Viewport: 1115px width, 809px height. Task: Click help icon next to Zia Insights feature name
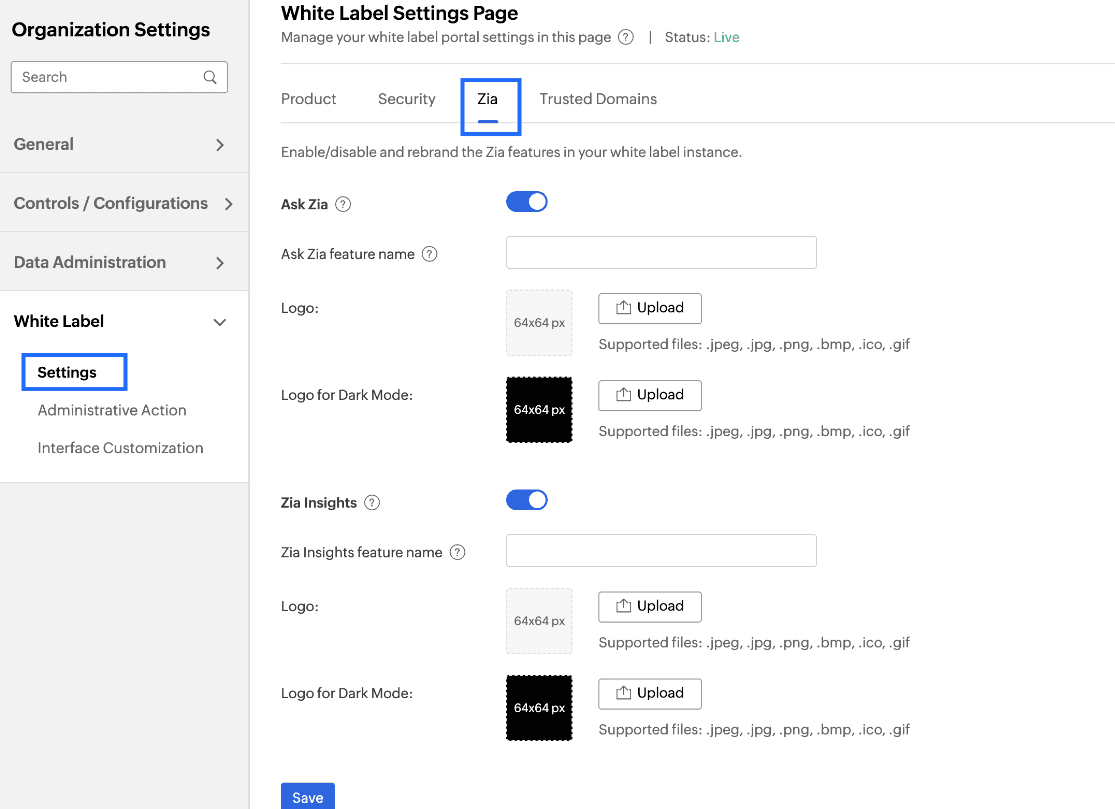pos(457,552)
